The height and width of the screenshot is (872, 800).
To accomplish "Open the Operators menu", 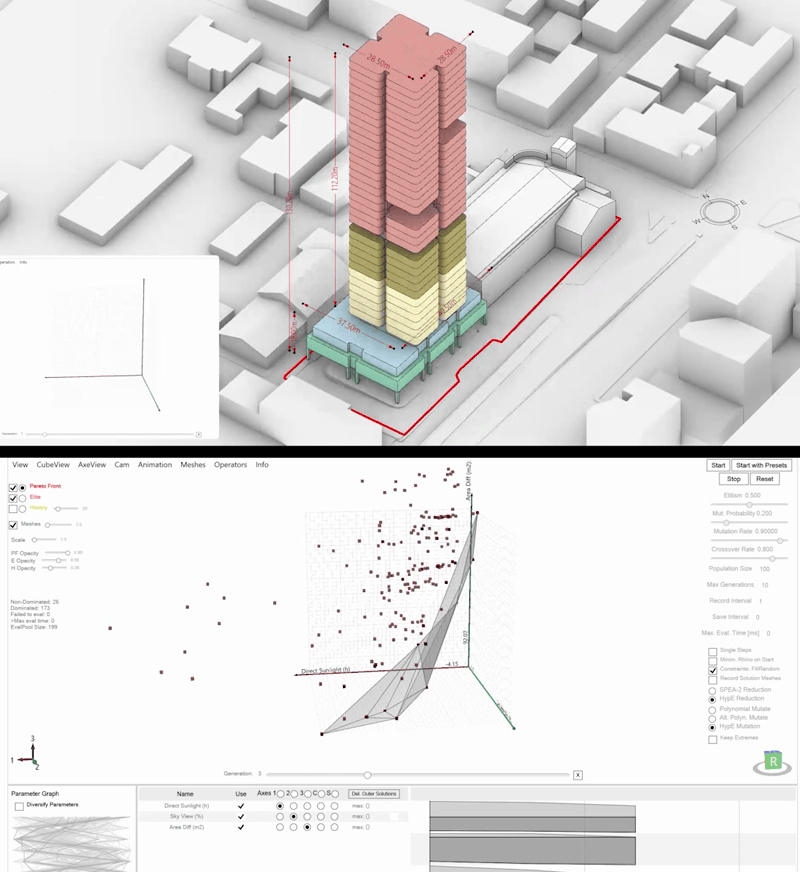I will [230, 465].
